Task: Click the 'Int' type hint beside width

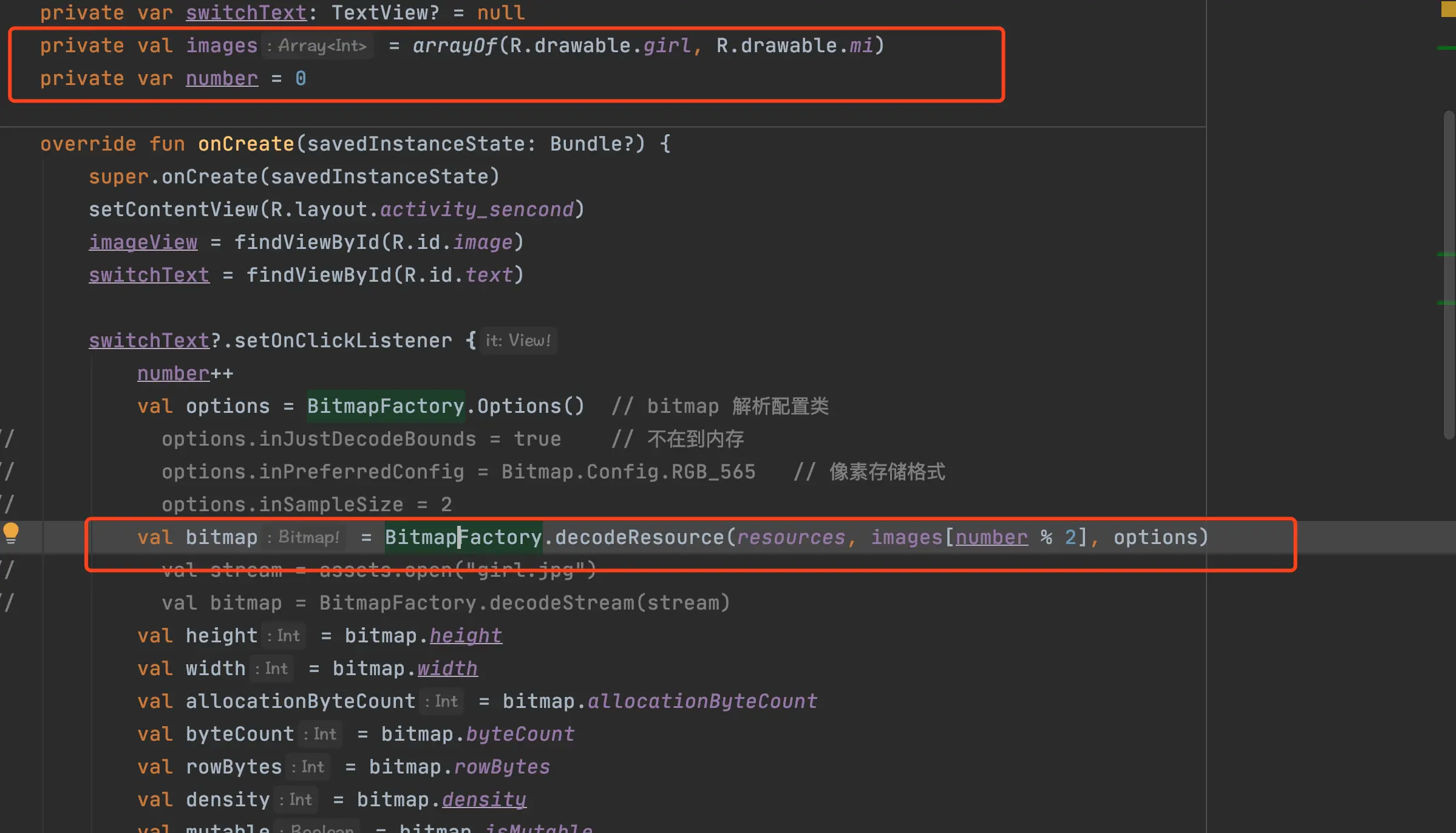Action: coord(276,668)
